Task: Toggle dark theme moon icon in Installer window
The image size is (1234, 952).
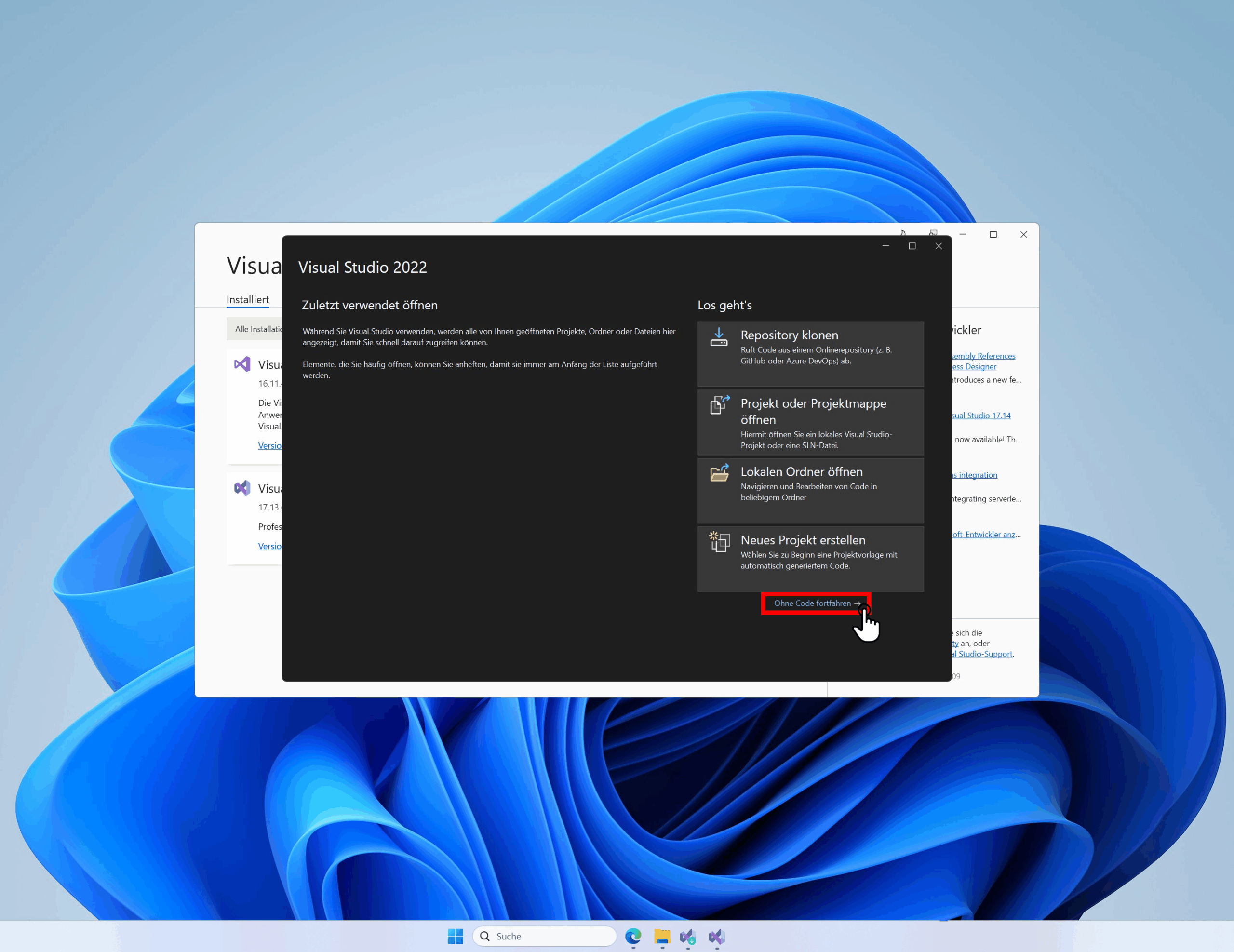Action: pos(902,233)
